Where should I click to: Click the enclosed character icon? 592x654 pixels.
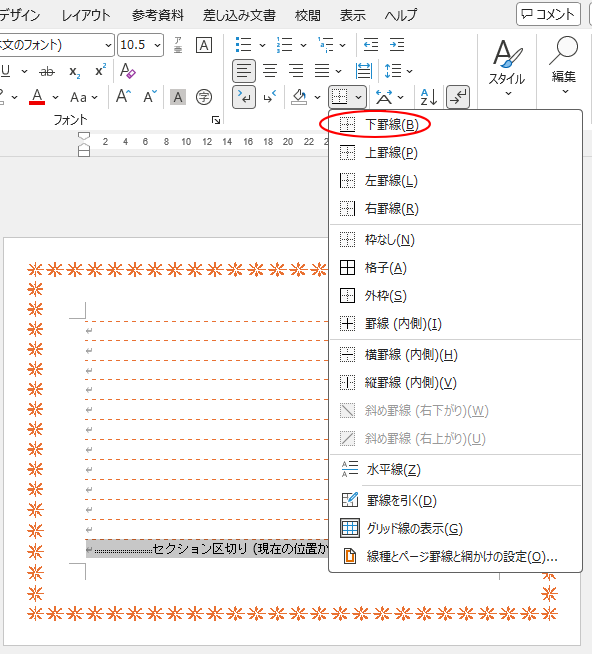(204, 97)
